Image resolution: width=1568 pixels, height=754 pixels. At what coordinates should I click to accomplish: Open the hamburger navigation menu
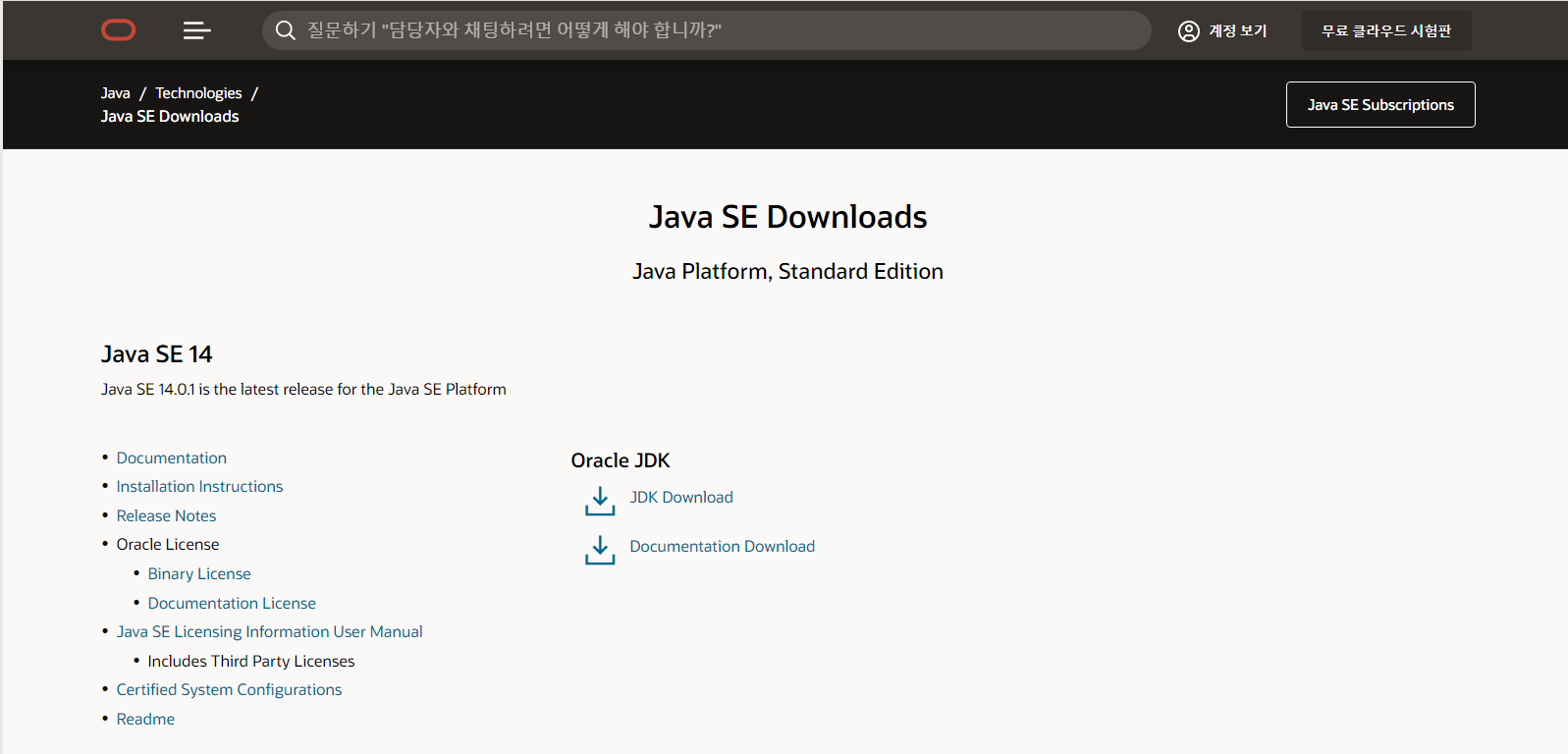click(x=197, y=30)
